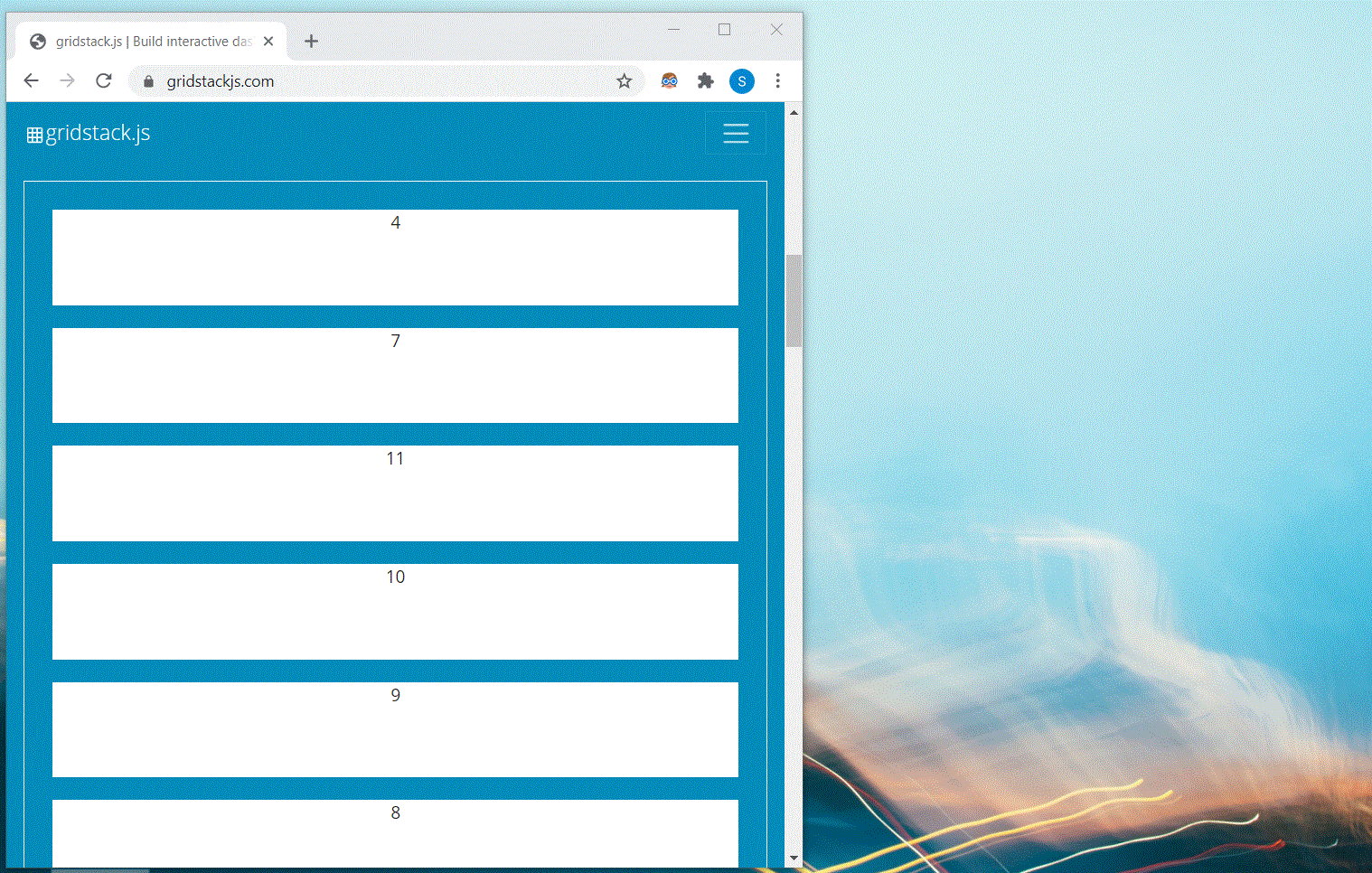The image size is (1372, 873).
Task: Click the scrollbar up arrow
Action: (794, 113)
